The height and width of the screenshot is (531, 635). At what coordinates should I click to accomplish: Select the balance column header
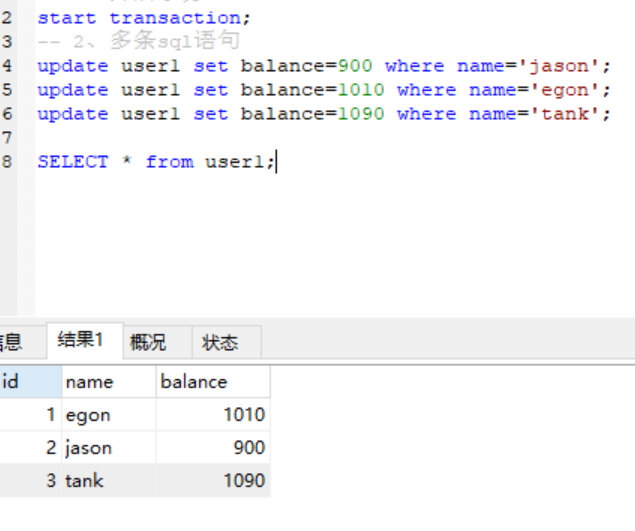click(x=213, y=382)
